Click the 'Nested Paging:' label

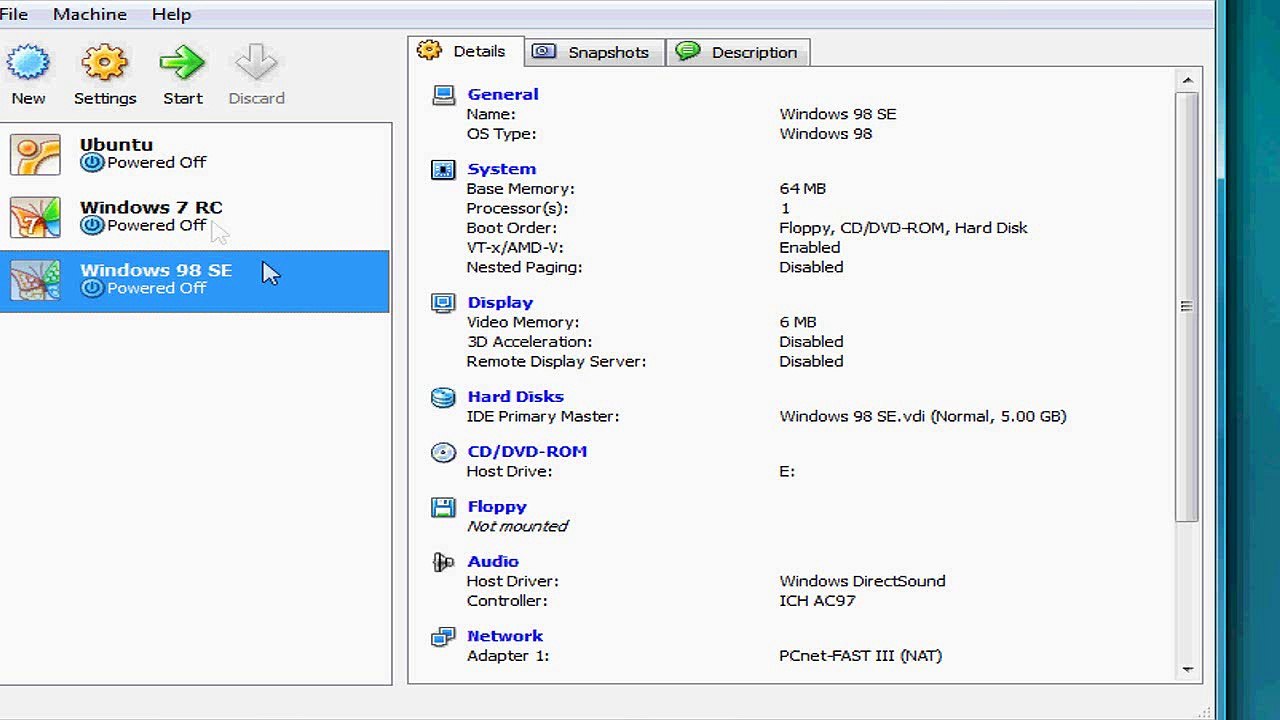pos(524,267)
